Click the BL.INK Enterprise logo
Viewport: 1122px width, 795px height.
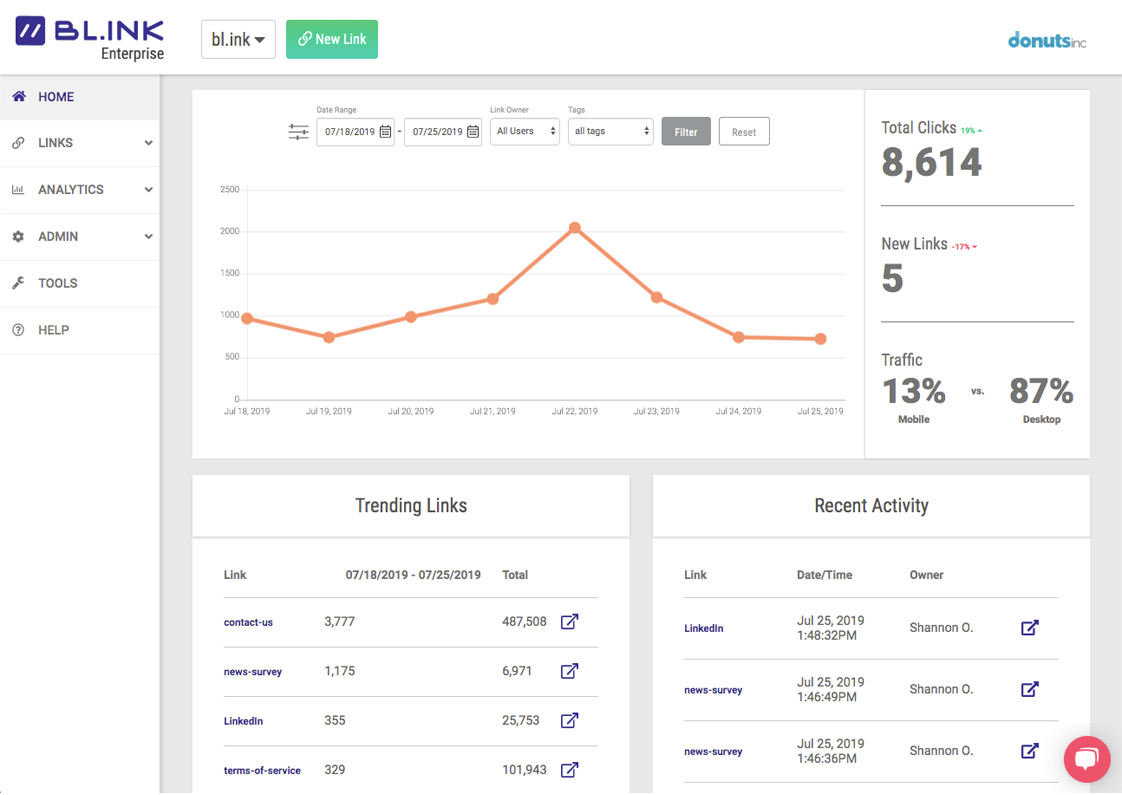pos(90,38)
